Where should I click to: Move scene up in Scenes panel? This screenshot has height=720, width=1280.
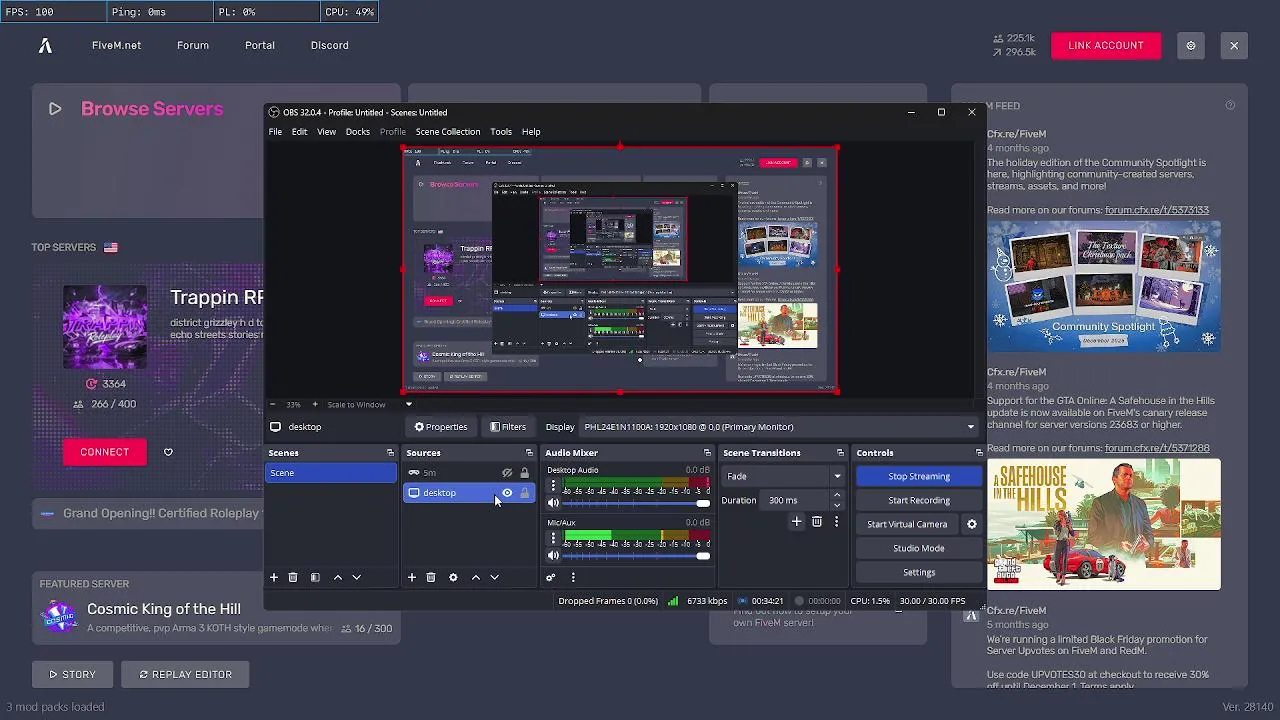click(x=338, y=577)
